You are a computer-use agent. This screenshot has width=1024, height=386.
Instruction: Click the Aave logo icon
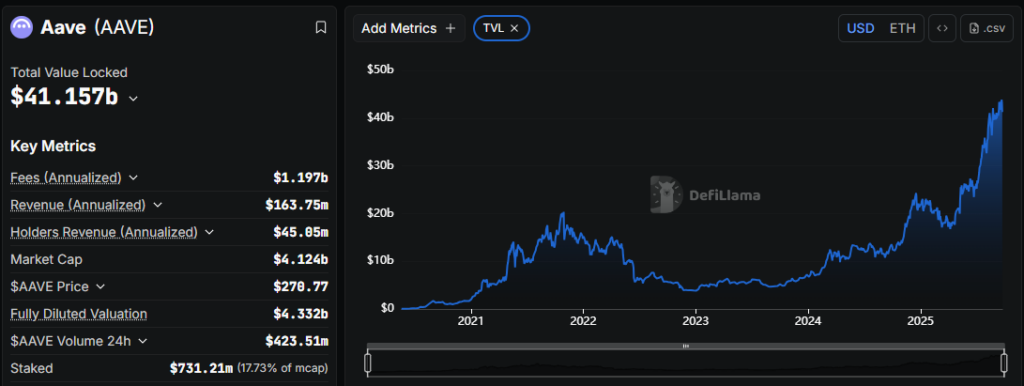(x=22, y=27)
